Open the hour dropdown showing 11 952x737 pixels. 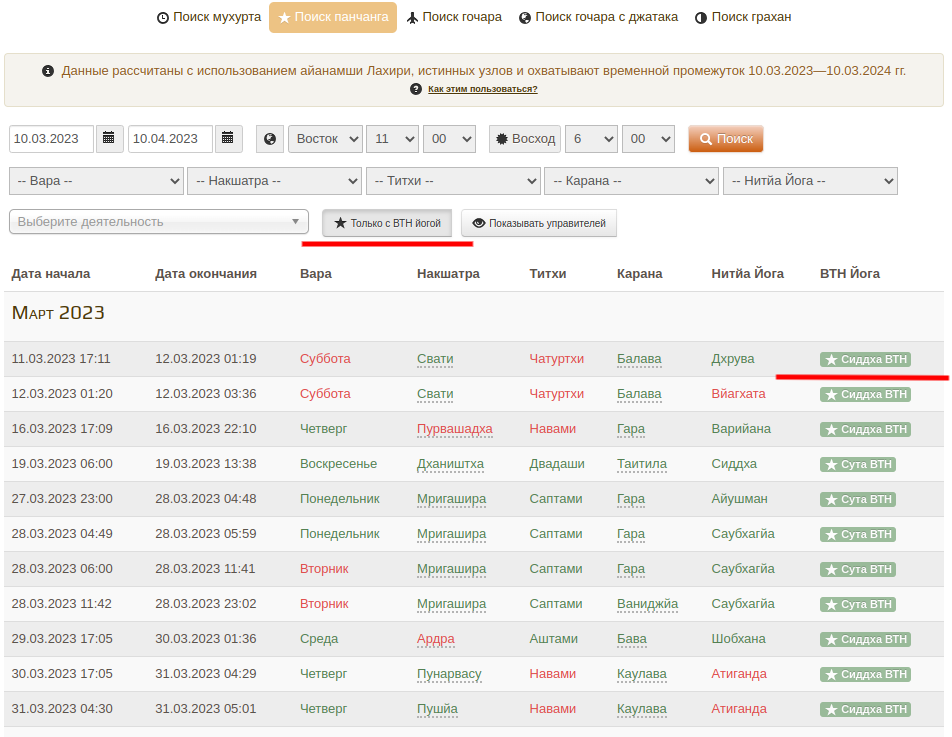point(392,138)
